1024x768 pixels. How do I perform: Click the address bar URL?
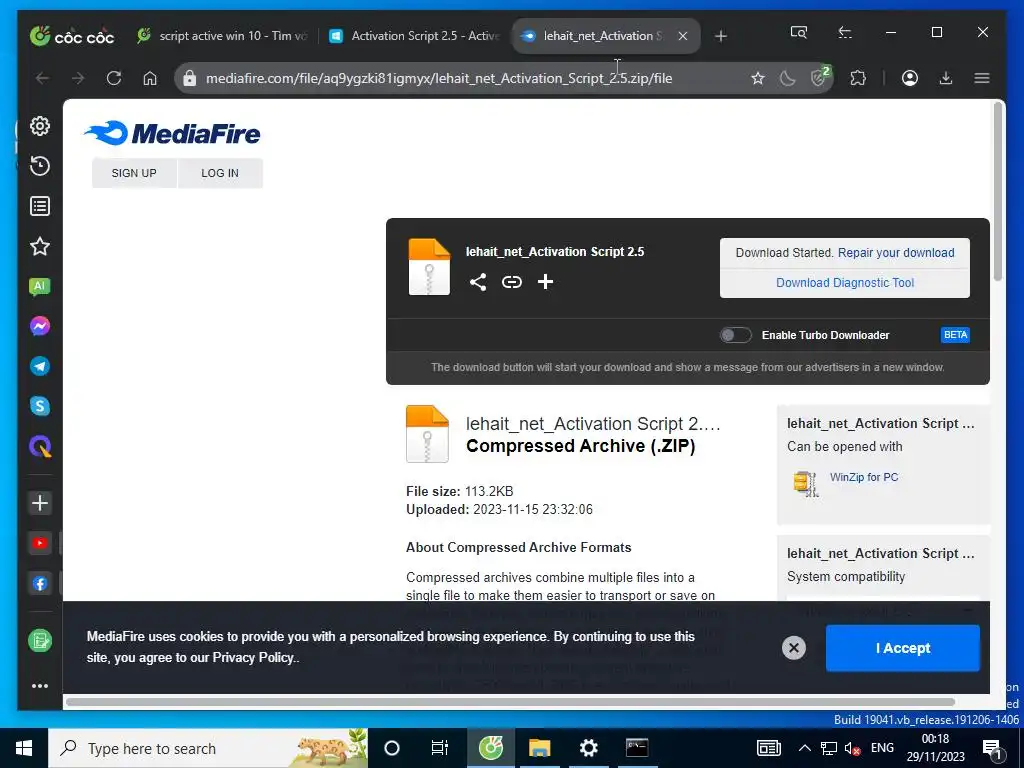[x=439, y=78]
